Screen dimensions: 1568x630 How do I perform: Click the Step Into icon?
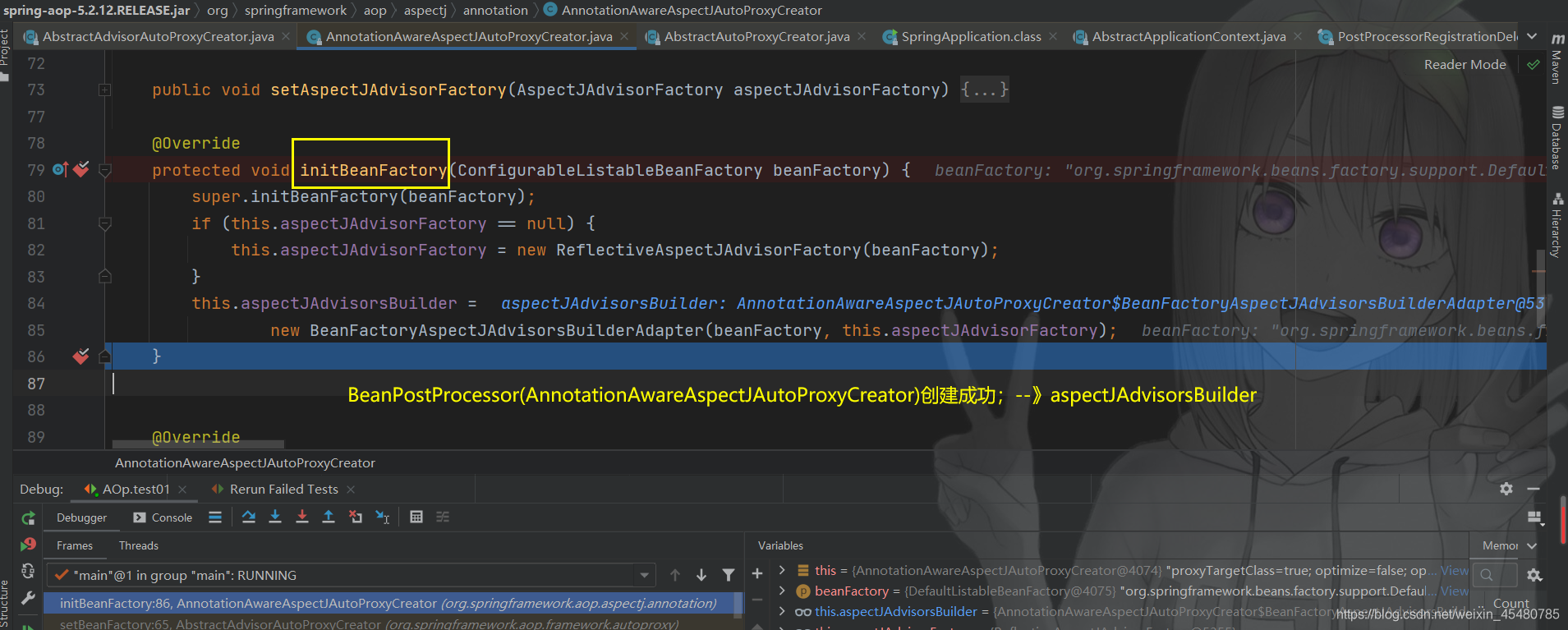275,517
